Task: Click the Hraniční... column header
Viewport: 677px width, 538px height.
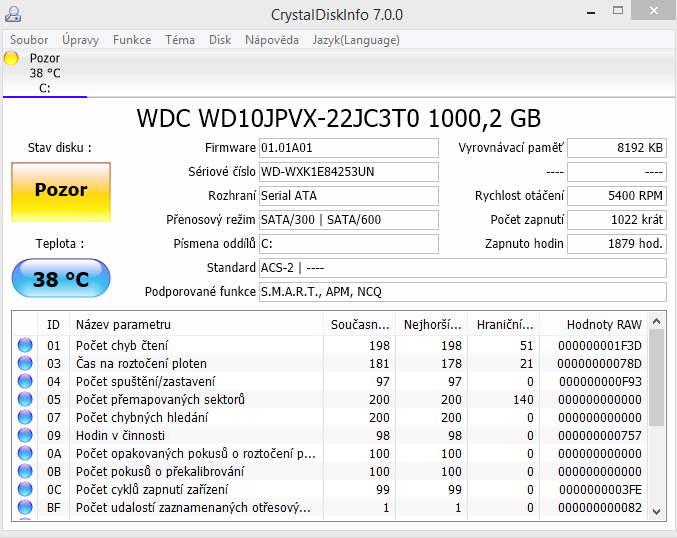Action: (503, 325)
